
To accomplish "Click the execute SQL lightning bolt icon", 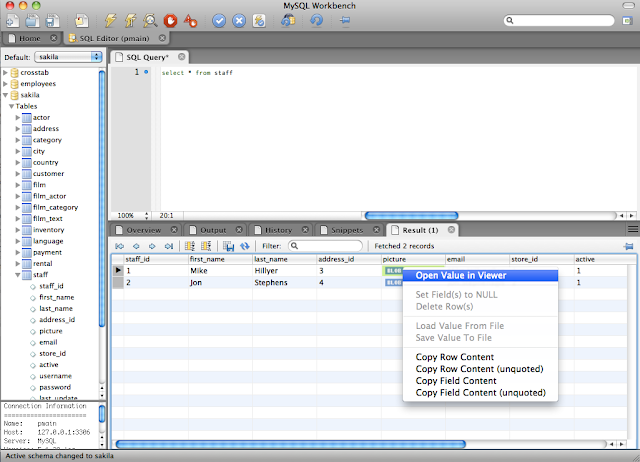I will pos(109,19).
